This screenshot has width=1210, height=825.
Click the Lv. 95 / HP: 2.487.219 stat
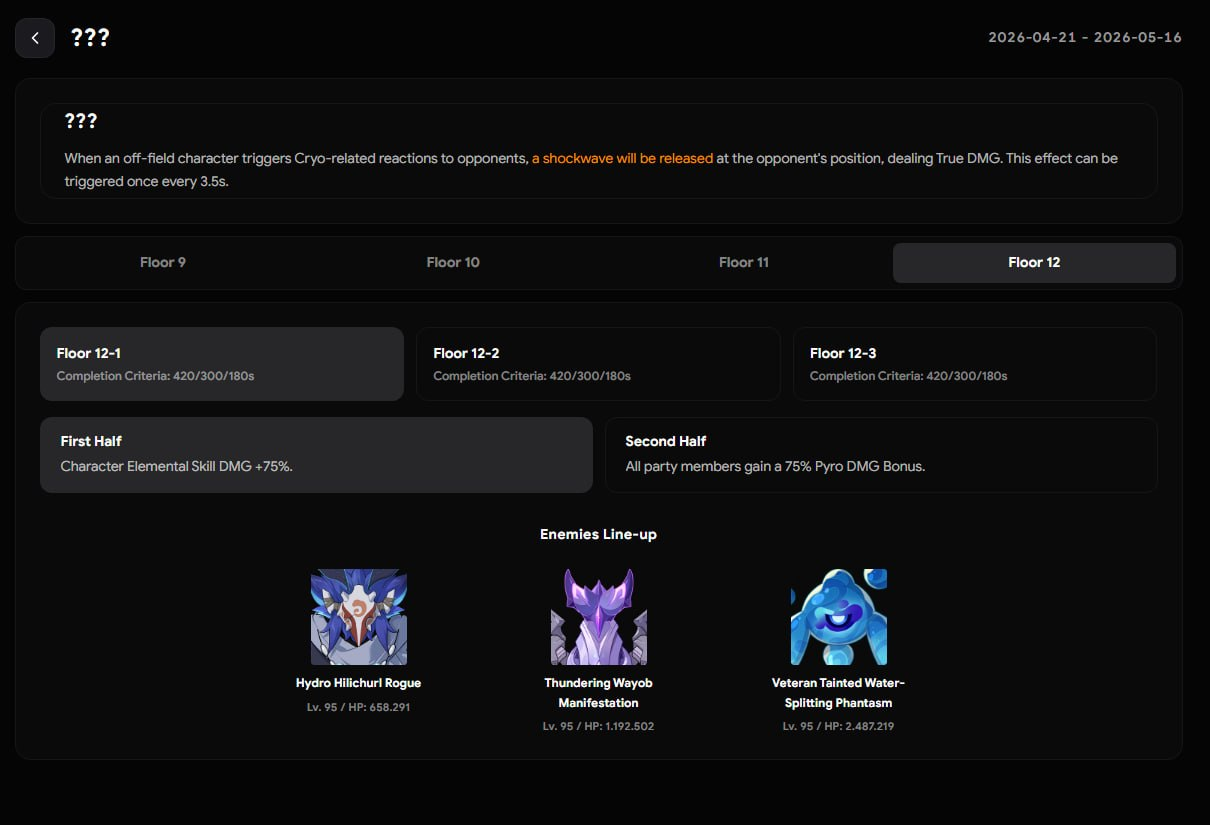click(x=838, y=726)
